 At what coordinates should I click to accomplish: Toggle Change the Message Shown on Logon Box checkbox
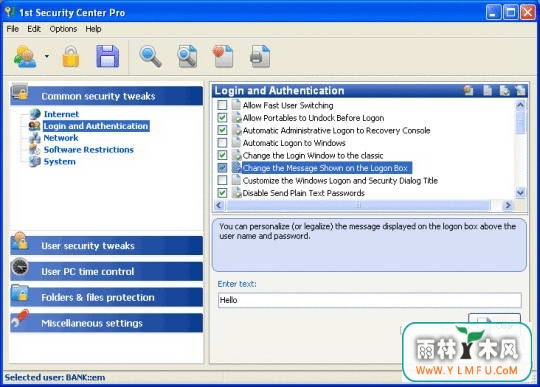pos(222,168)
